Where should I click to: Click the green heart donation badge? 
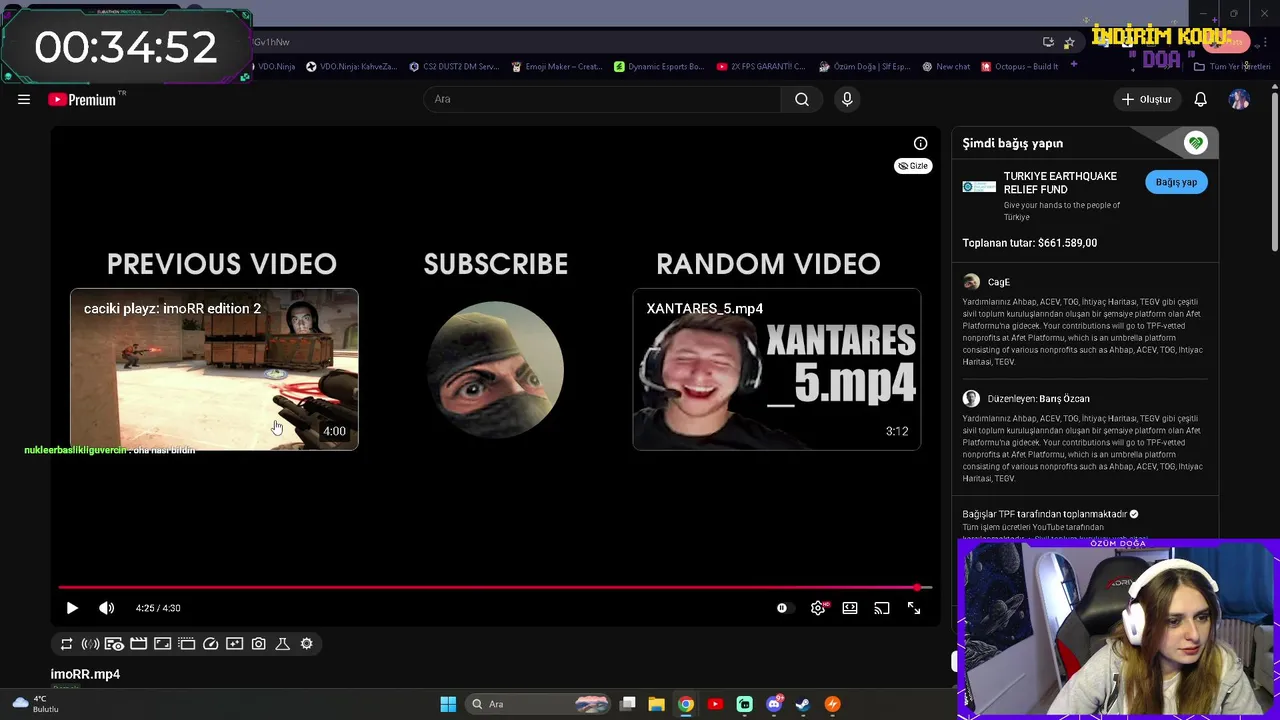point(1196,143)
